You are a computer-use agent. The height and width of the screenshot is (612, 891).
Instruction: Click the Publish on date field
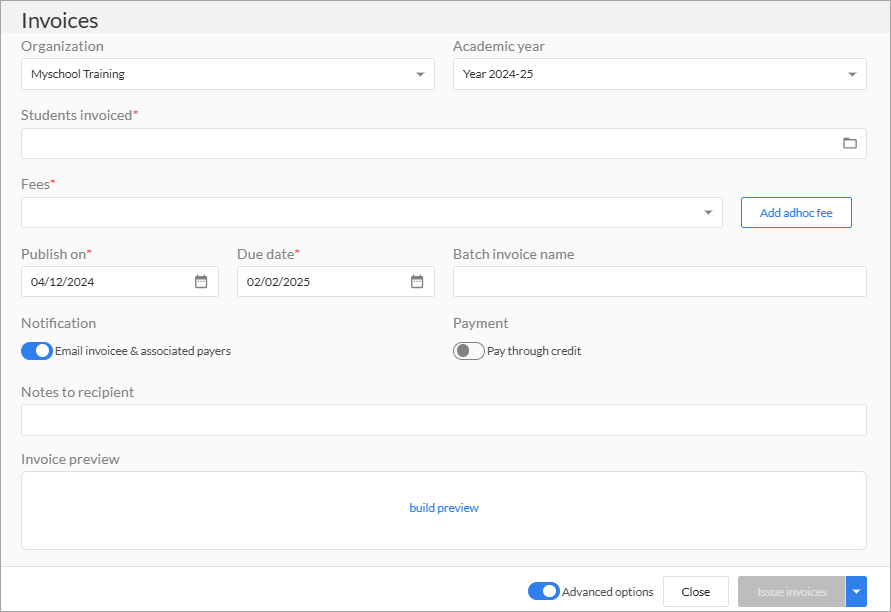coord(120,281)
